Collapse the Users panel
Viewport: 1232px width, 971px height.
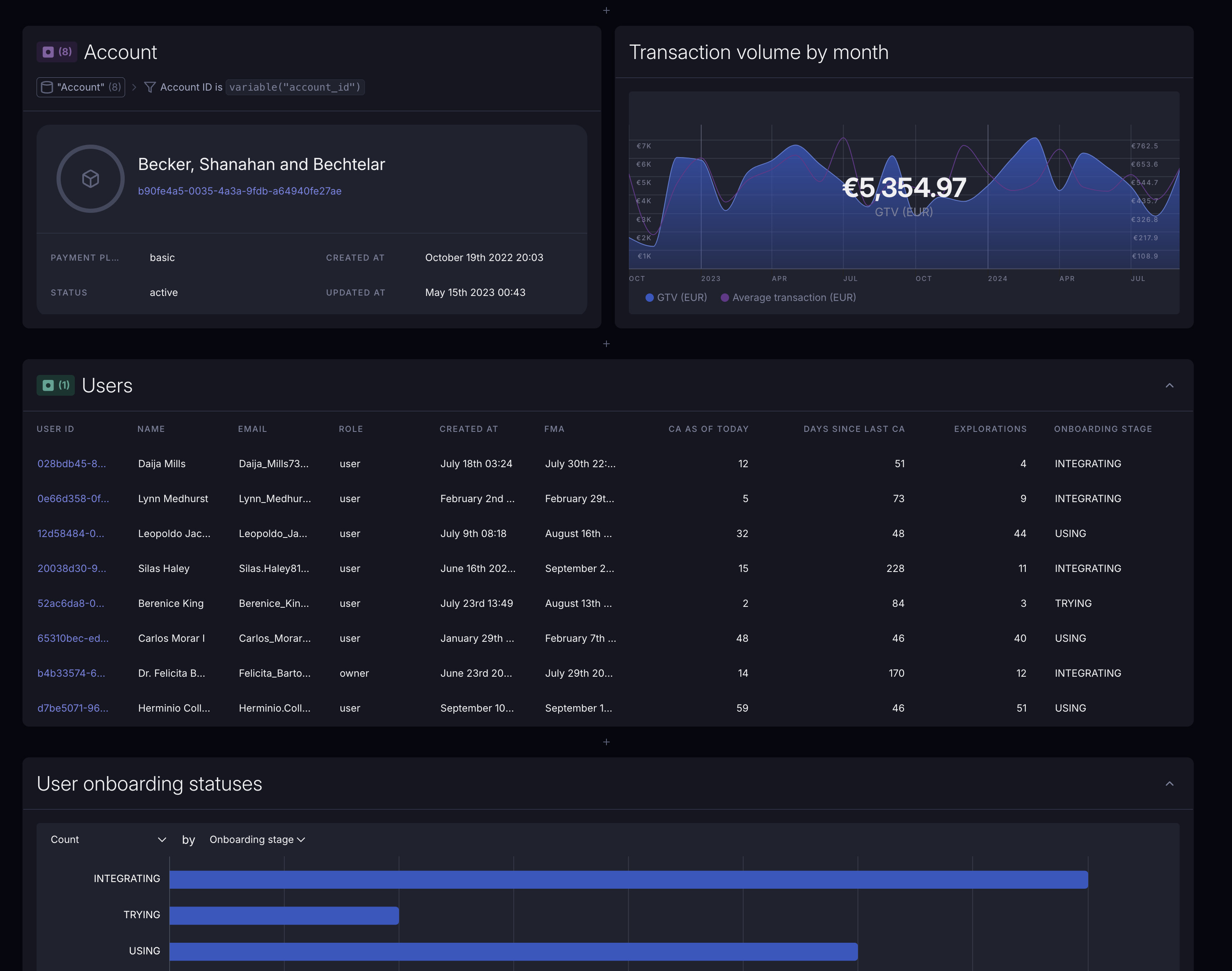(1170, 385)
